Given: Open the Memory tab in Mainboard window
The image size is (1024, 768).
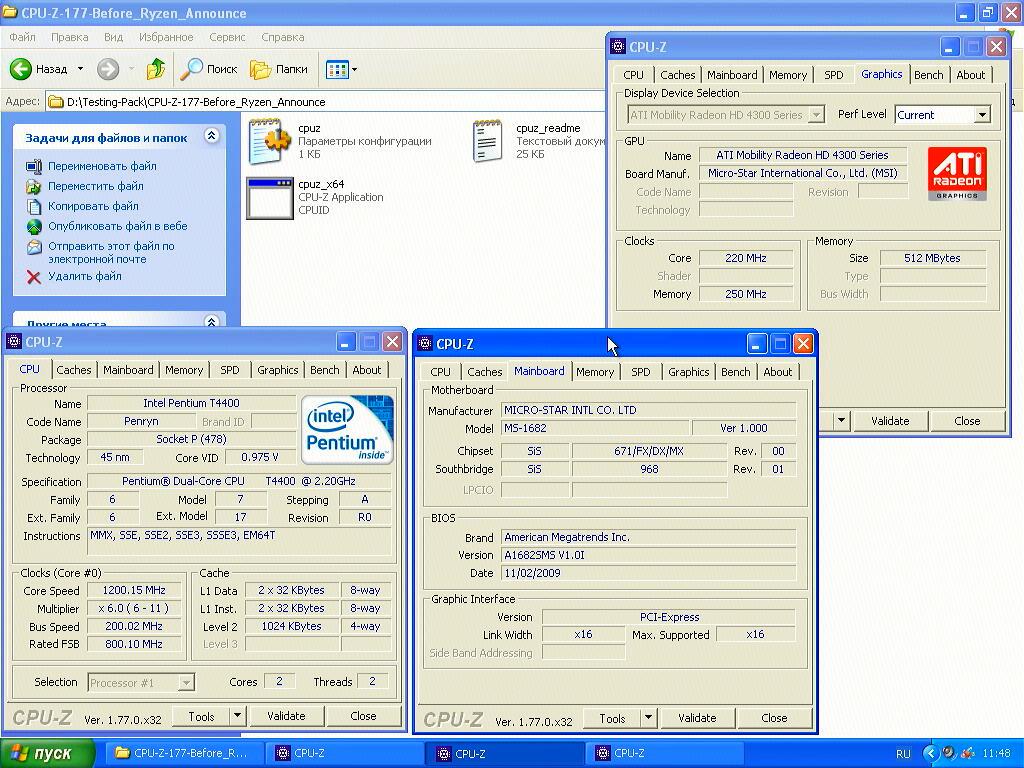Looking at the screenshot, I should [x=595, y=372].
